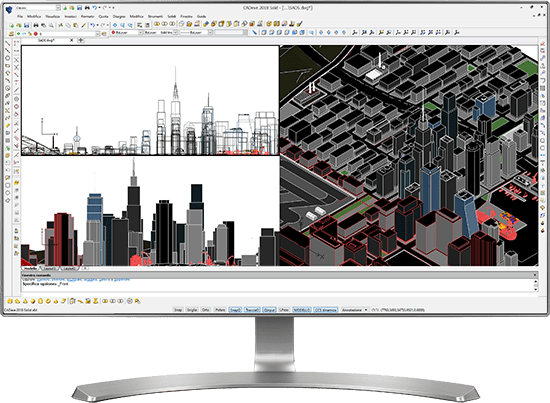Open the Guida menu
This screenshot has height=403, width=550.
point(201,16)
